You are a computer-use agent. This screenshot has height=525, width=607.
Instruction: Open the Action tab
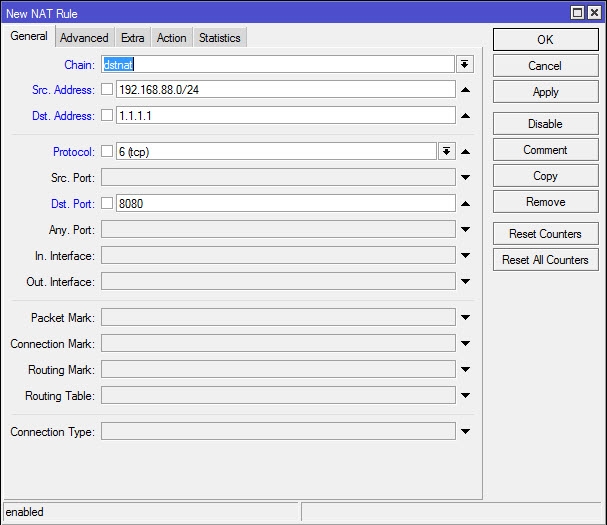(171, 38)
